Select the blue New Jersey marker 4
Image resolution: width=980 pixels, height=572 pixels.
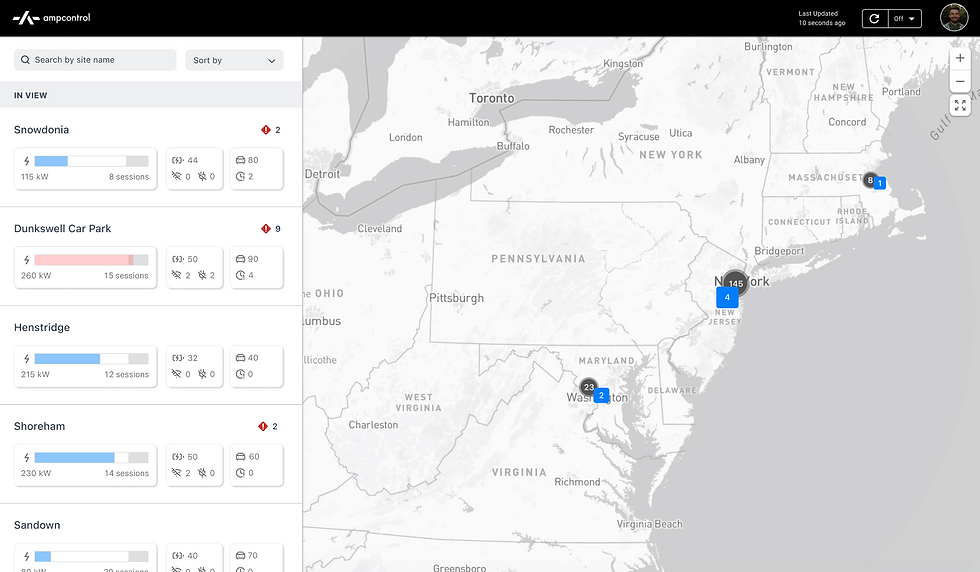pyautogui.click(x=727, y=298)
